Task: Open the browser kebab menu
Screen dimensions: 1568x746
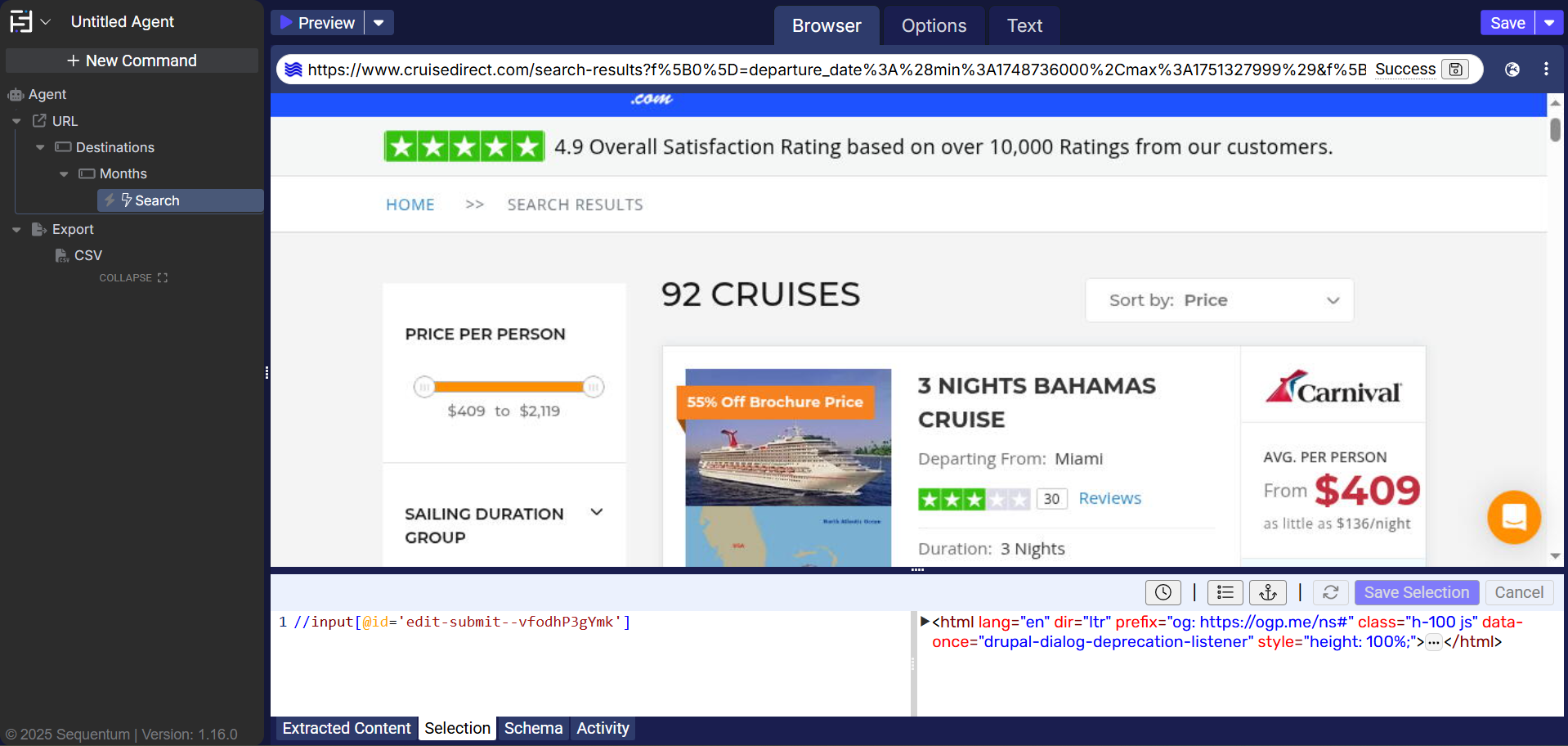Action: (x=1545, y=70)
